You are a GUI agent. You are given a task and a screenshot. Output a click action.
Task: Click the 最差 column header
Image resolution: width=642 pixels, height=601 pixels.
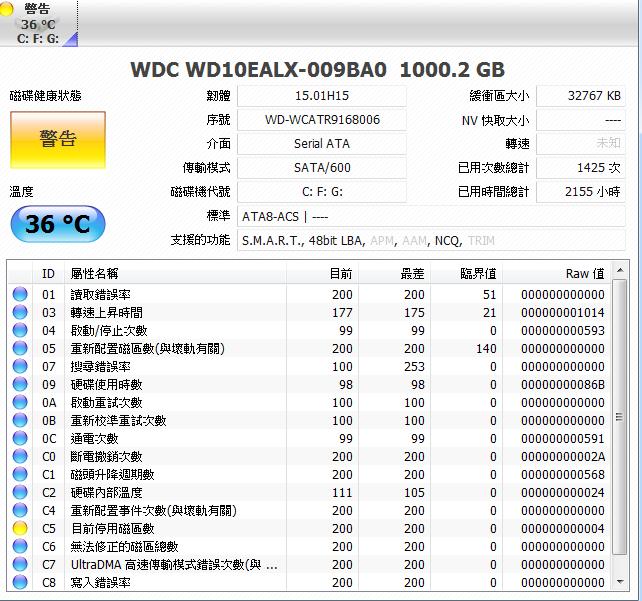pos(394,273)
